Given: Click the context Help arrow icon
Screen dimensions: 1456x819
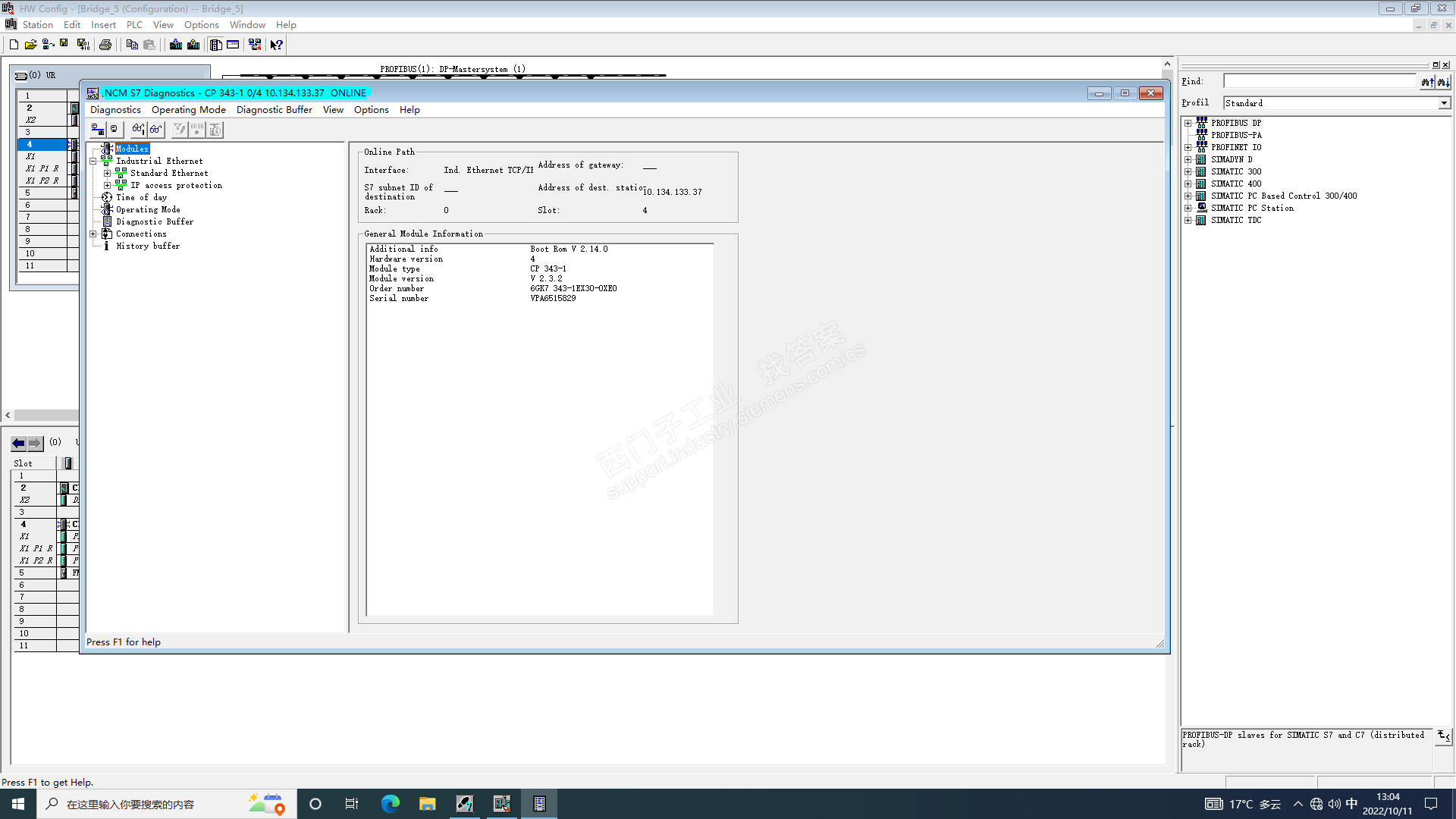Looking at the screenshot, I should click(x=277, y=45).
